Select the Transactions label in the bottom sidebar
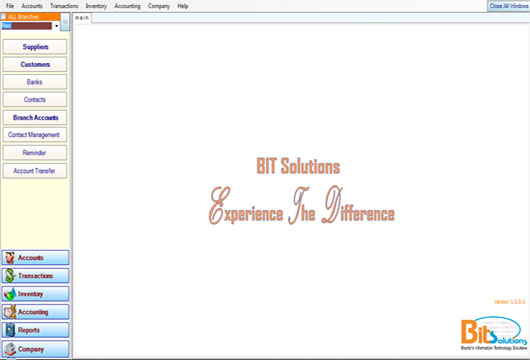530x360 pixels. (x=35, y=276)
